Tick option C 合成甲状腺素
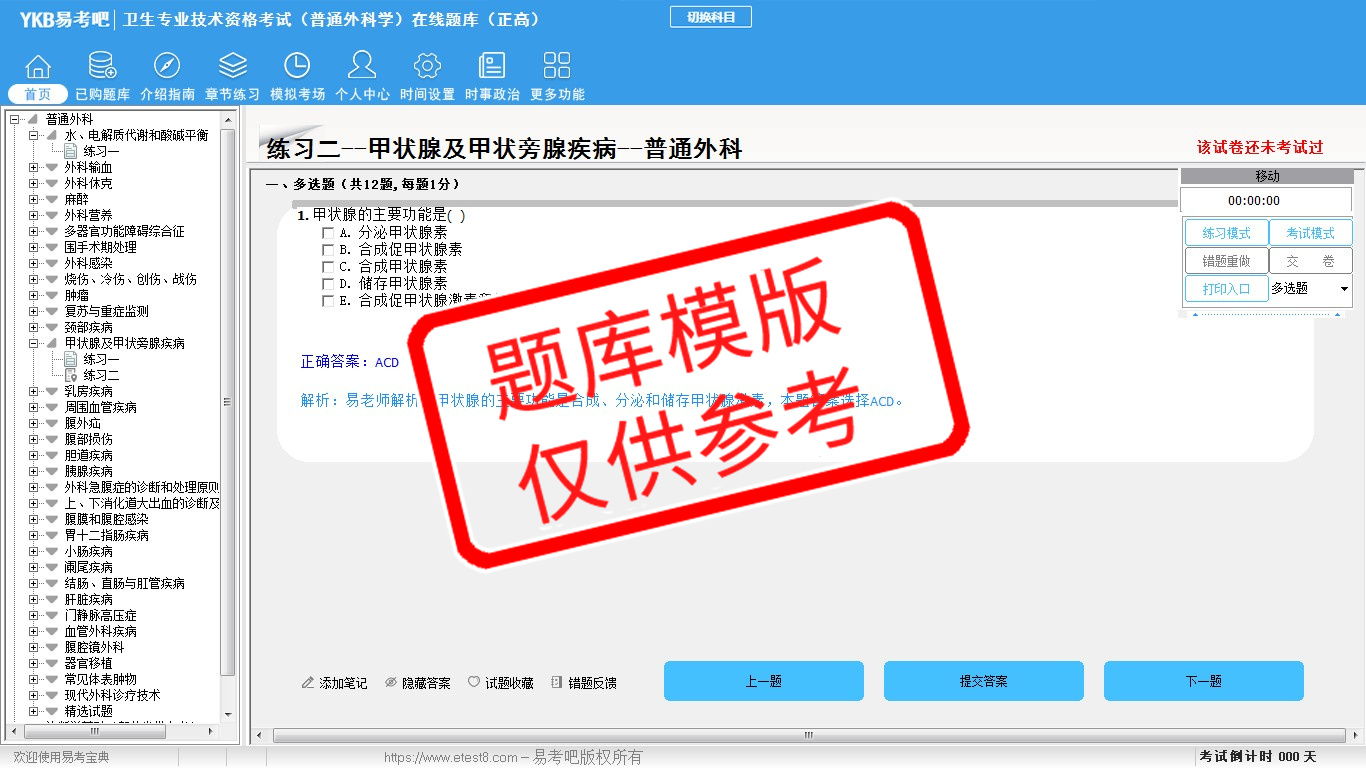1366x768 pixels. [x=328, y=267]
